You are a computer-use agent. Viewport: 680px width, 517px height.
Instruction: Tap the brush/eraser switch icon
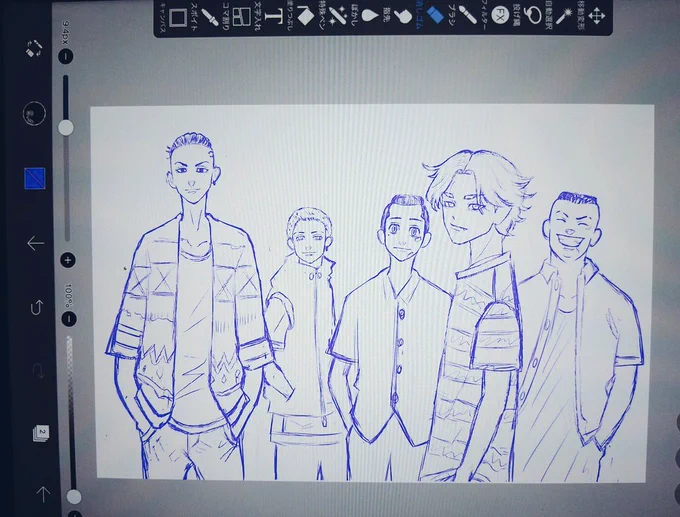(x=35, y=49)
